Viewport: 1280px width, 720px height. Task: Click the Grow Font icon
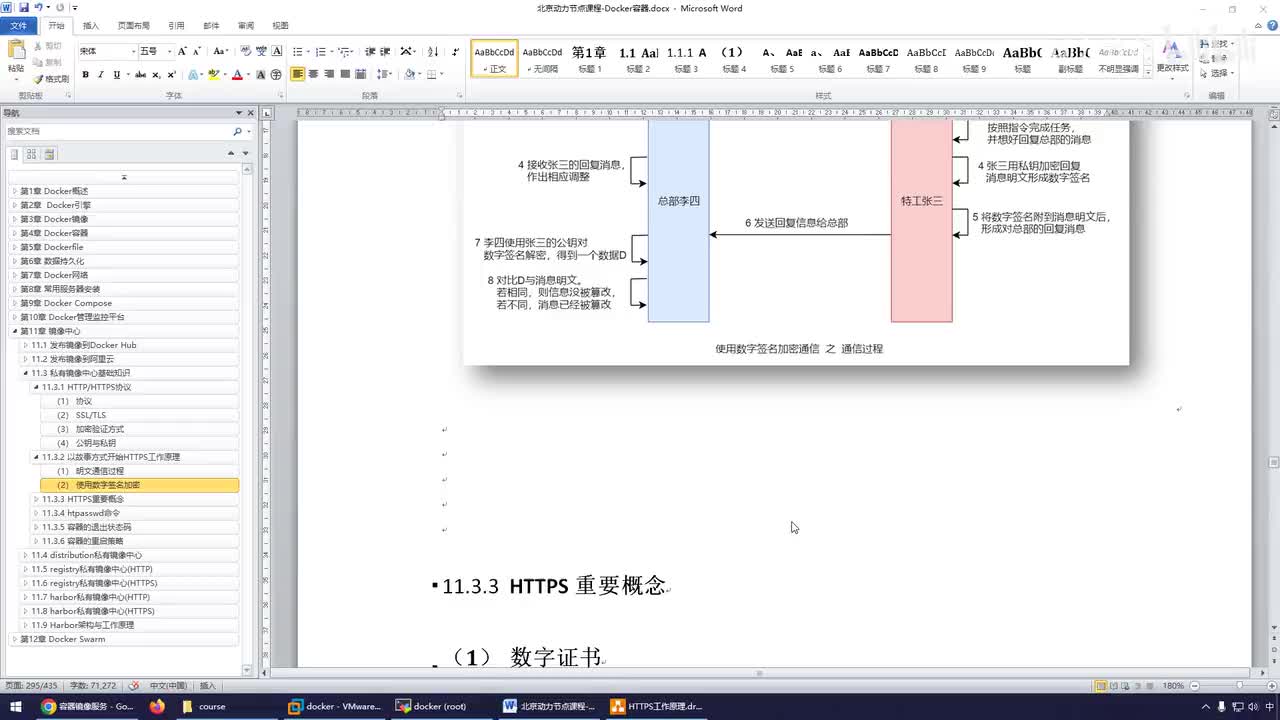[181, 51]
